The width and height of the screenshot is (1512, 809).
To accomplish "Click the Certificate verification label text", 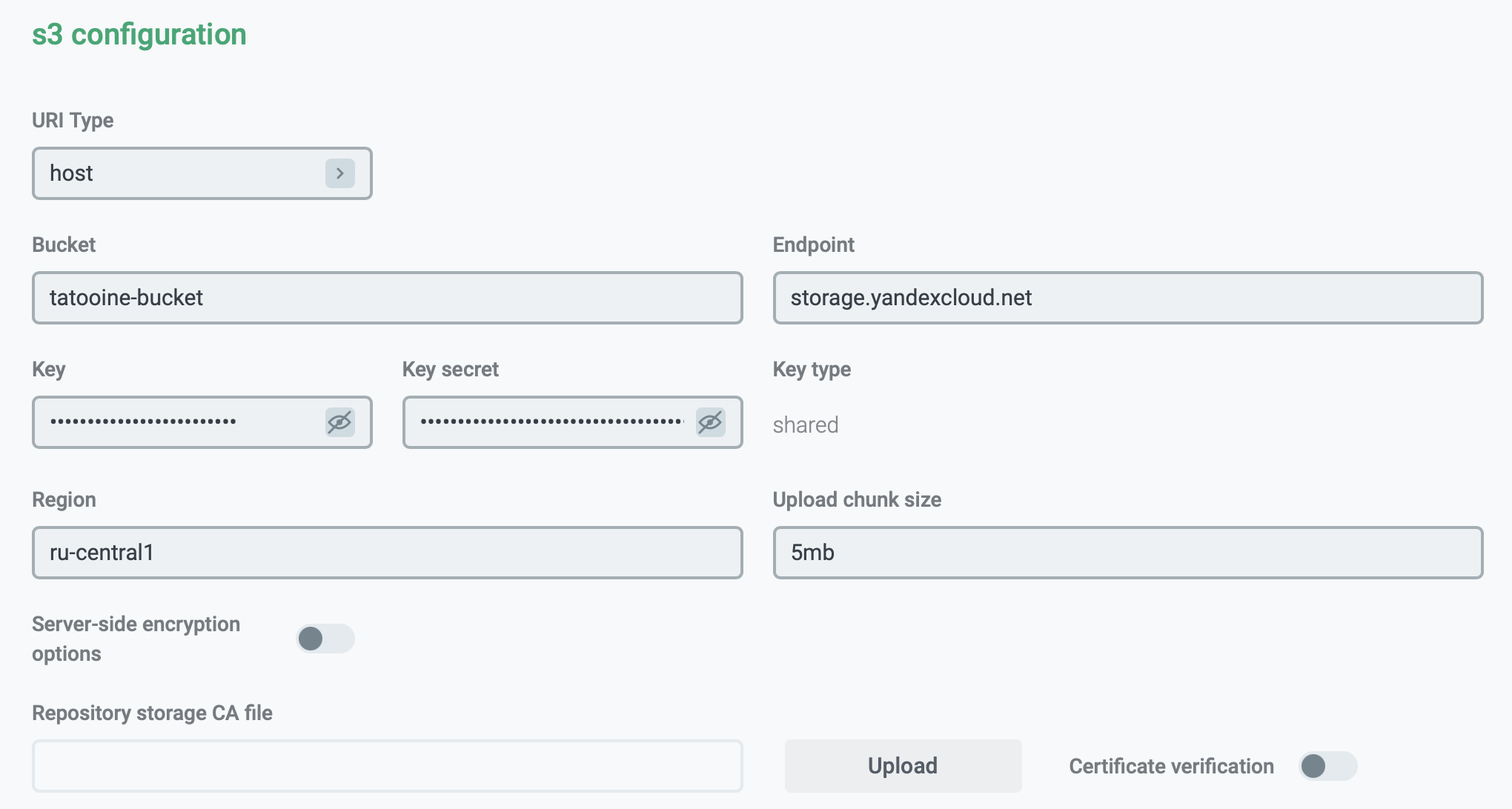I will coord(1171,766).
